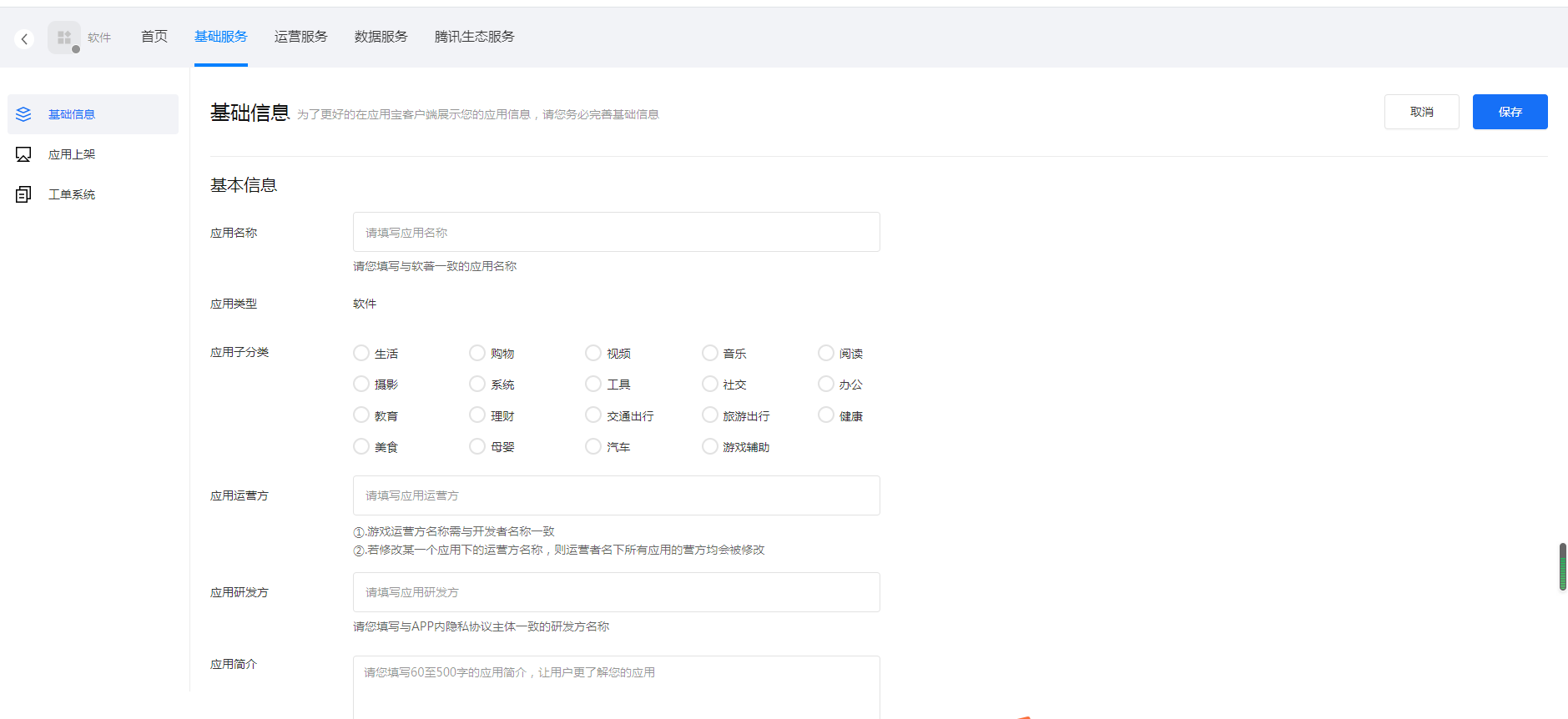The image size is (1568, 719).
Task: Click hint 请您填写与软著一致的应用名称
Action: [435, 266]
